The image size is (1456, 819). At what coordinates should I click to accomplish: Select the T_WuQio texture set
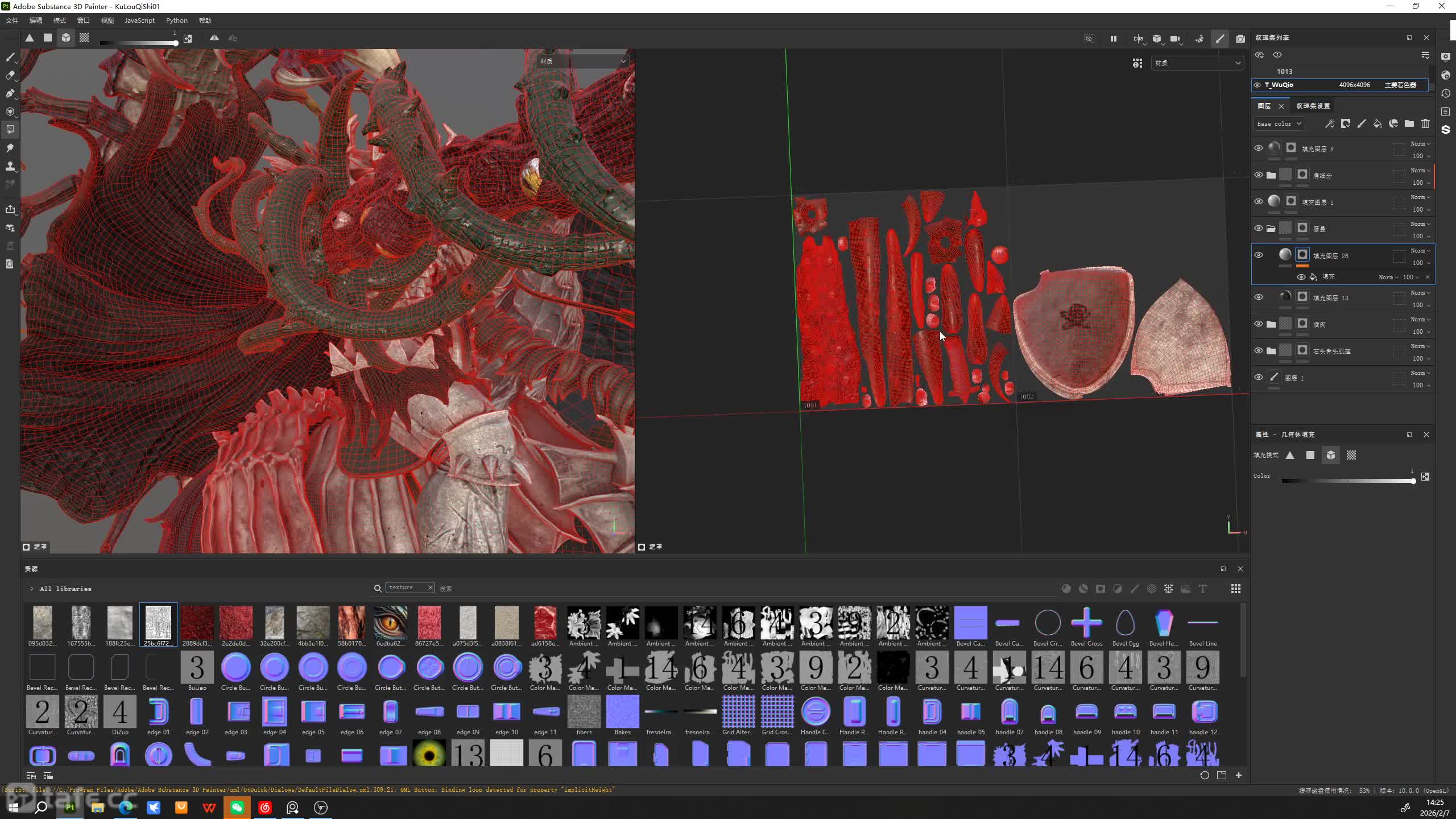click(1279, 85)
